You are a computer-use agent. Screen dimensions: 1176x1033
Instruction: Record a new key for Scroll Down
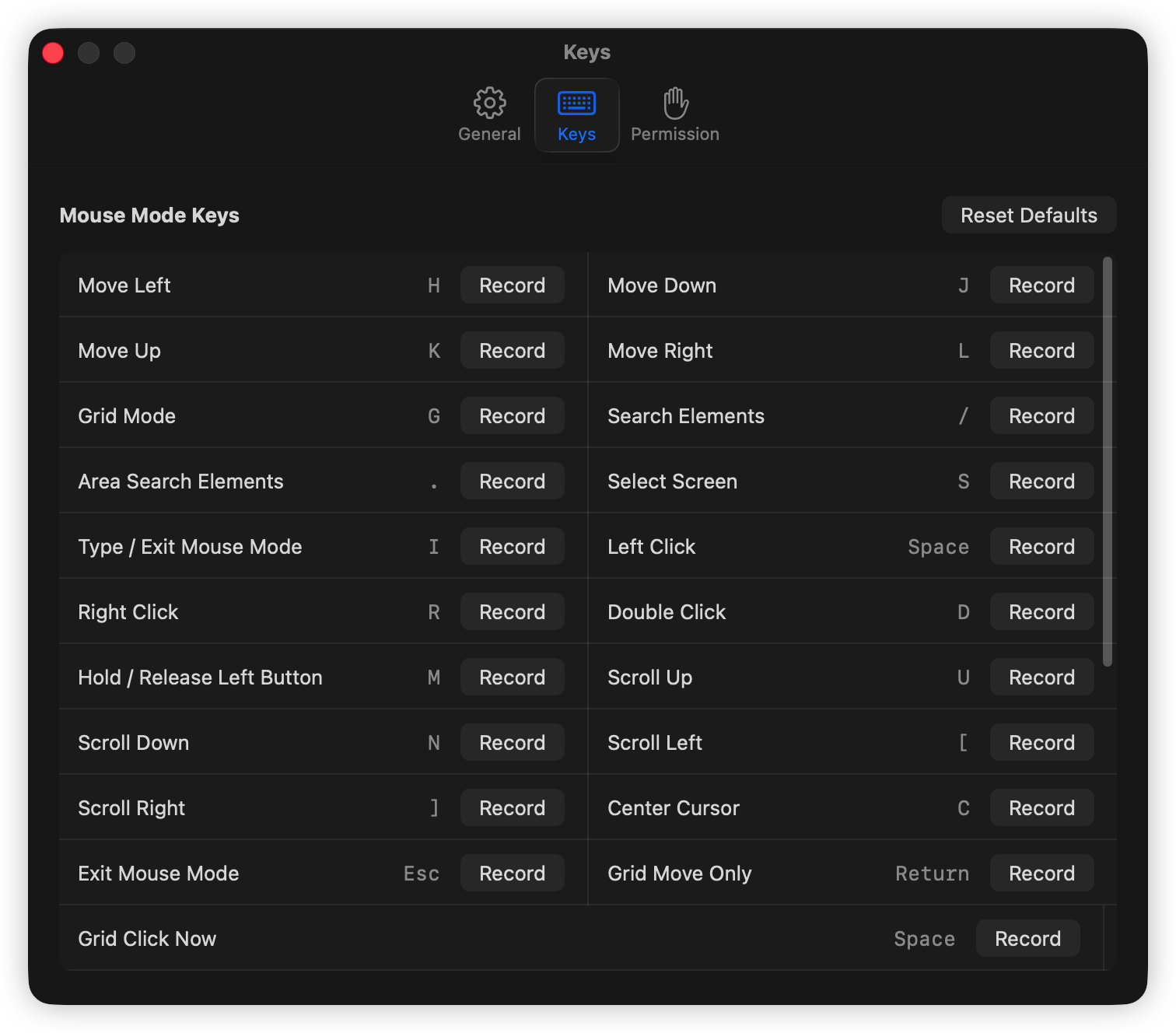pyautogui.click(x=512, y=743)
